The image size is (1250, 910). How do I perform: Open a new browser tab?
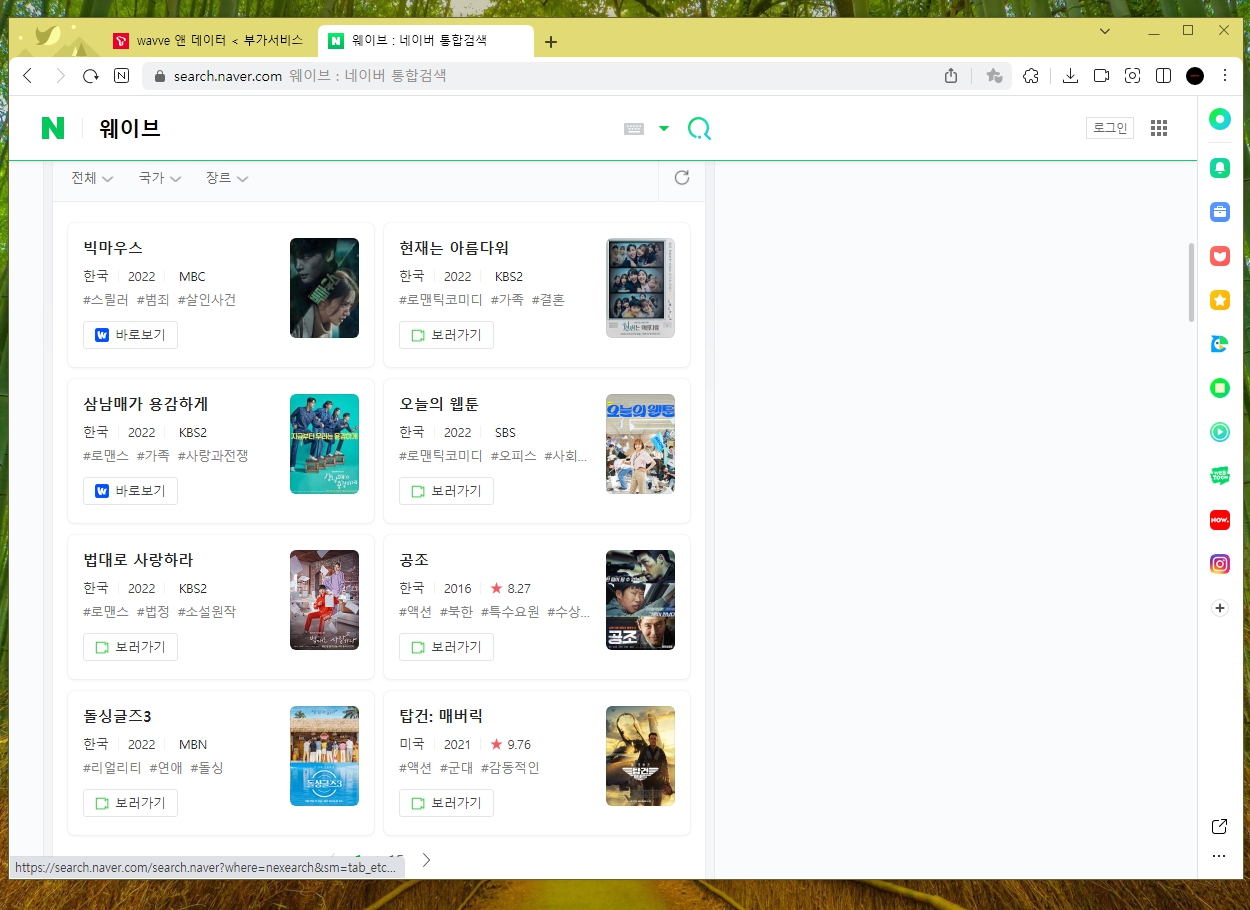(551, 42)
